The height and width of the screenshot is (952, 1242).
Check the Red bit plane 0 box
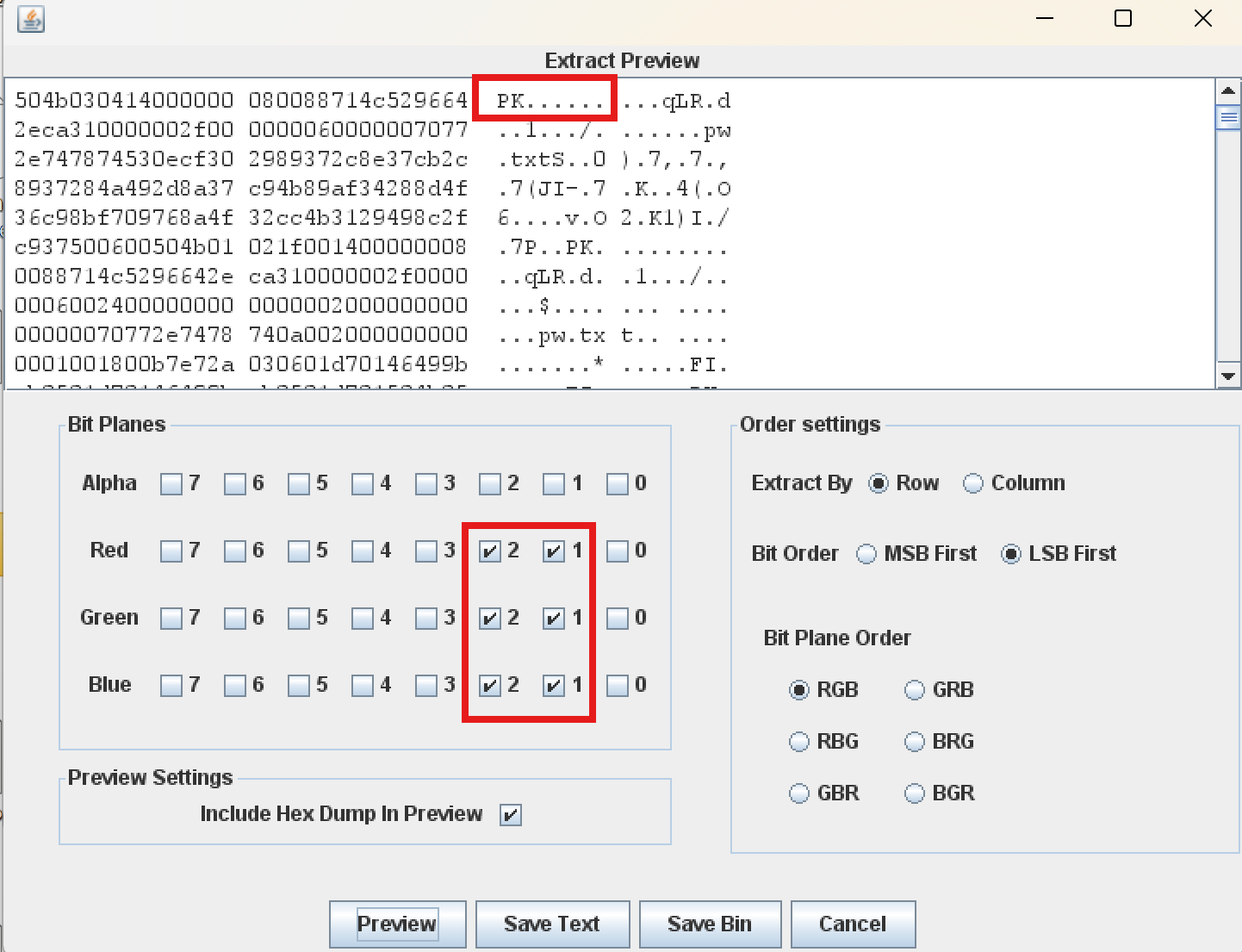tap(618, 551)
